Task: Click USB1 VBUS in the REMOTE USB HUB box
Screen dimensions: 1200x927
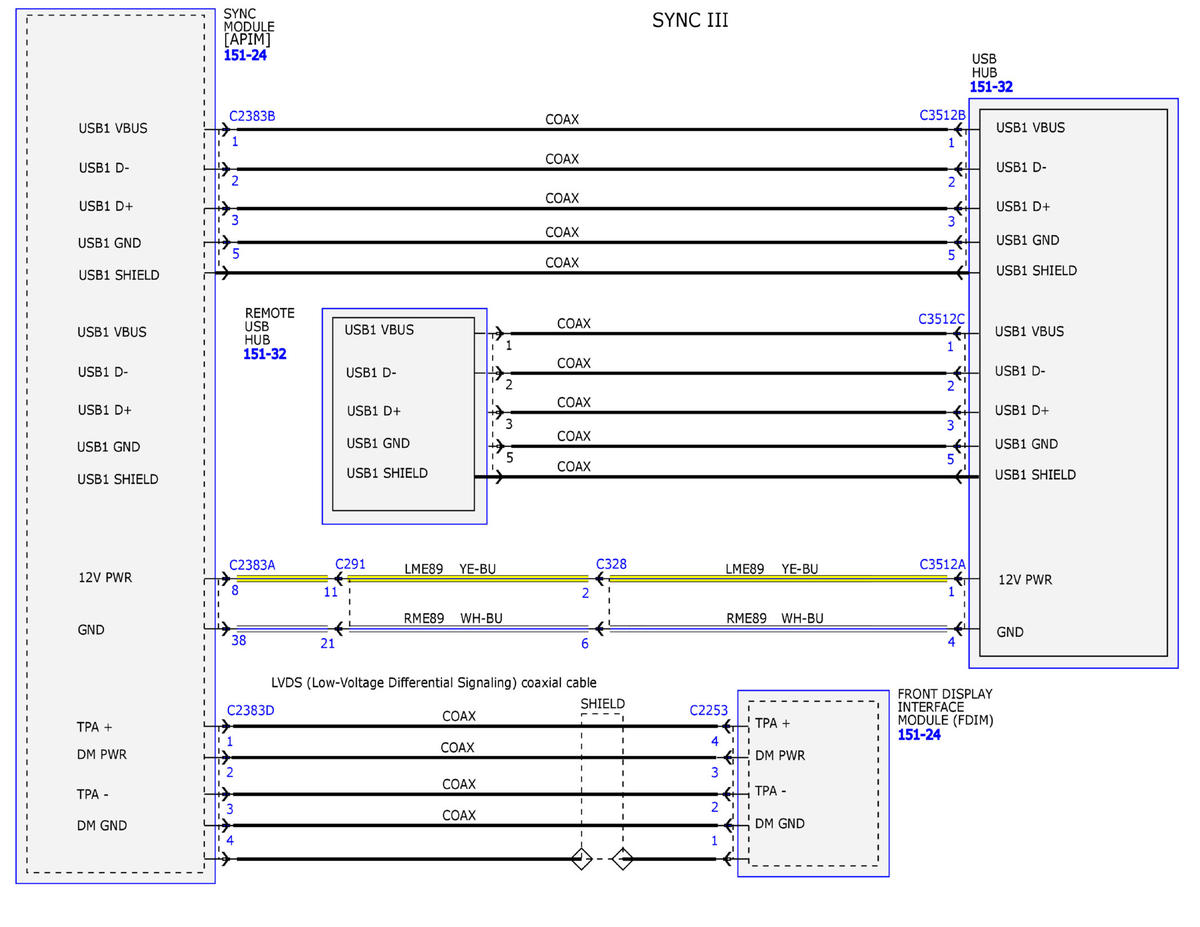Action: click(379, 329)
